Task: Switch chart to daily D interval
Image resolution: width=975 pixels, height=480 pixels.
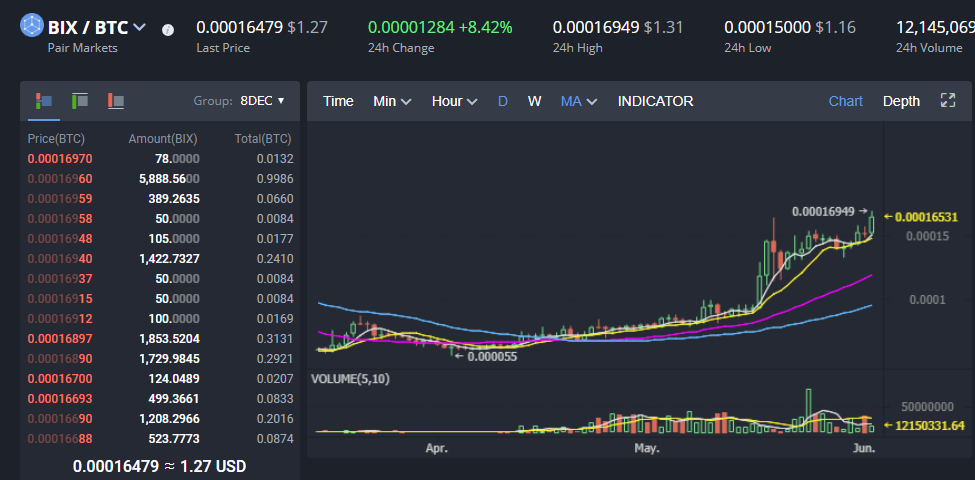Action: [503, 101]
